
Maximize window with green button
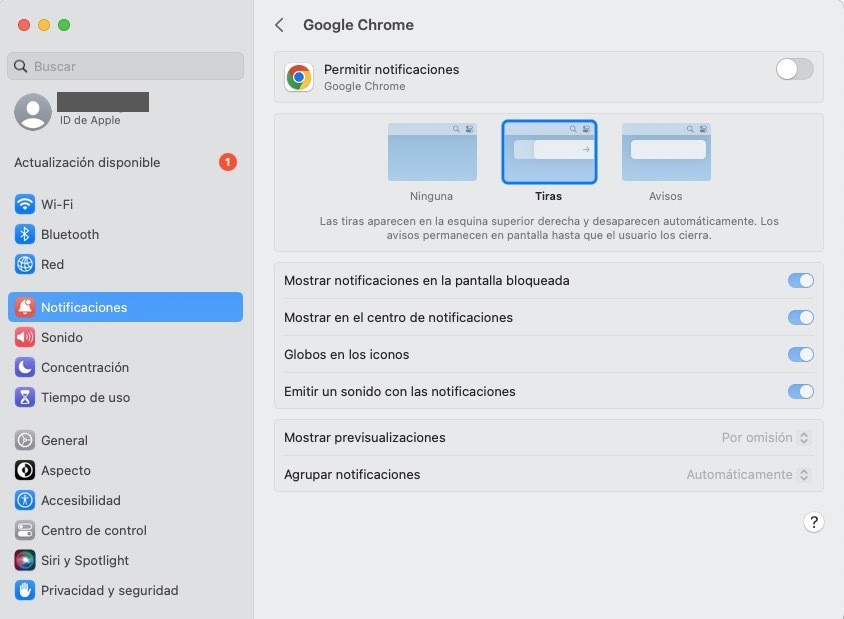[x=64, y=25]
